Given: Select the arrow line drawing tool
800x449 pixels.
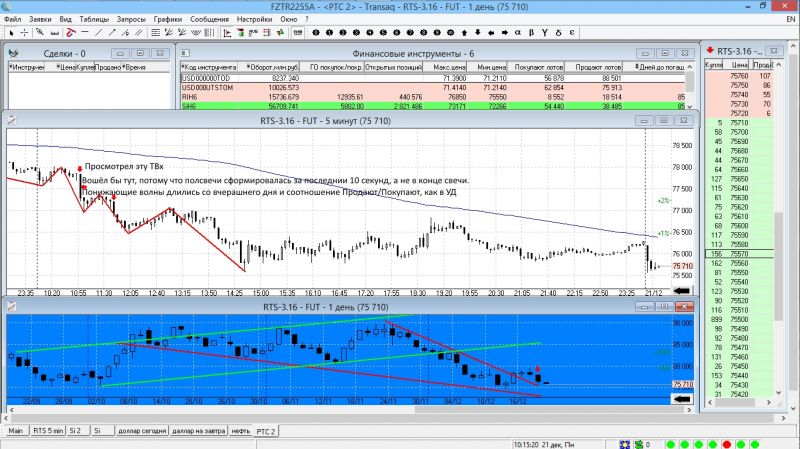Looking at the screenshot, I should coord(112,33).
